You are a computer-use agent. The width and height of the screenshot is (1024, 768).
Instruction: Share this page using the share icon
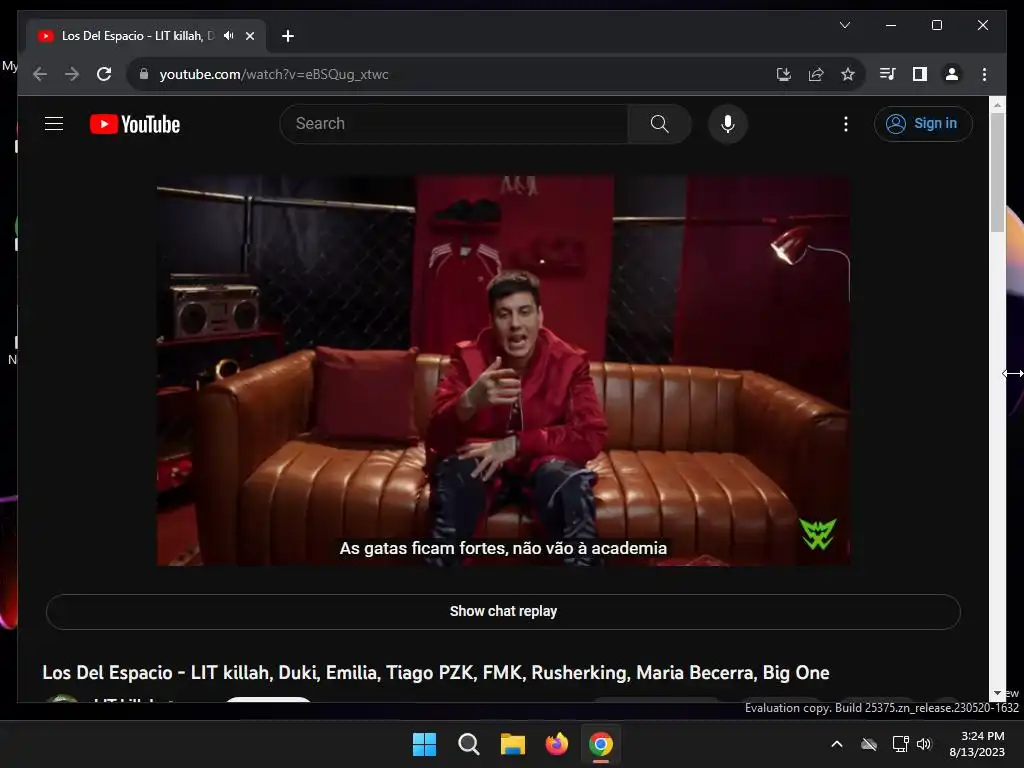point(816,74)
